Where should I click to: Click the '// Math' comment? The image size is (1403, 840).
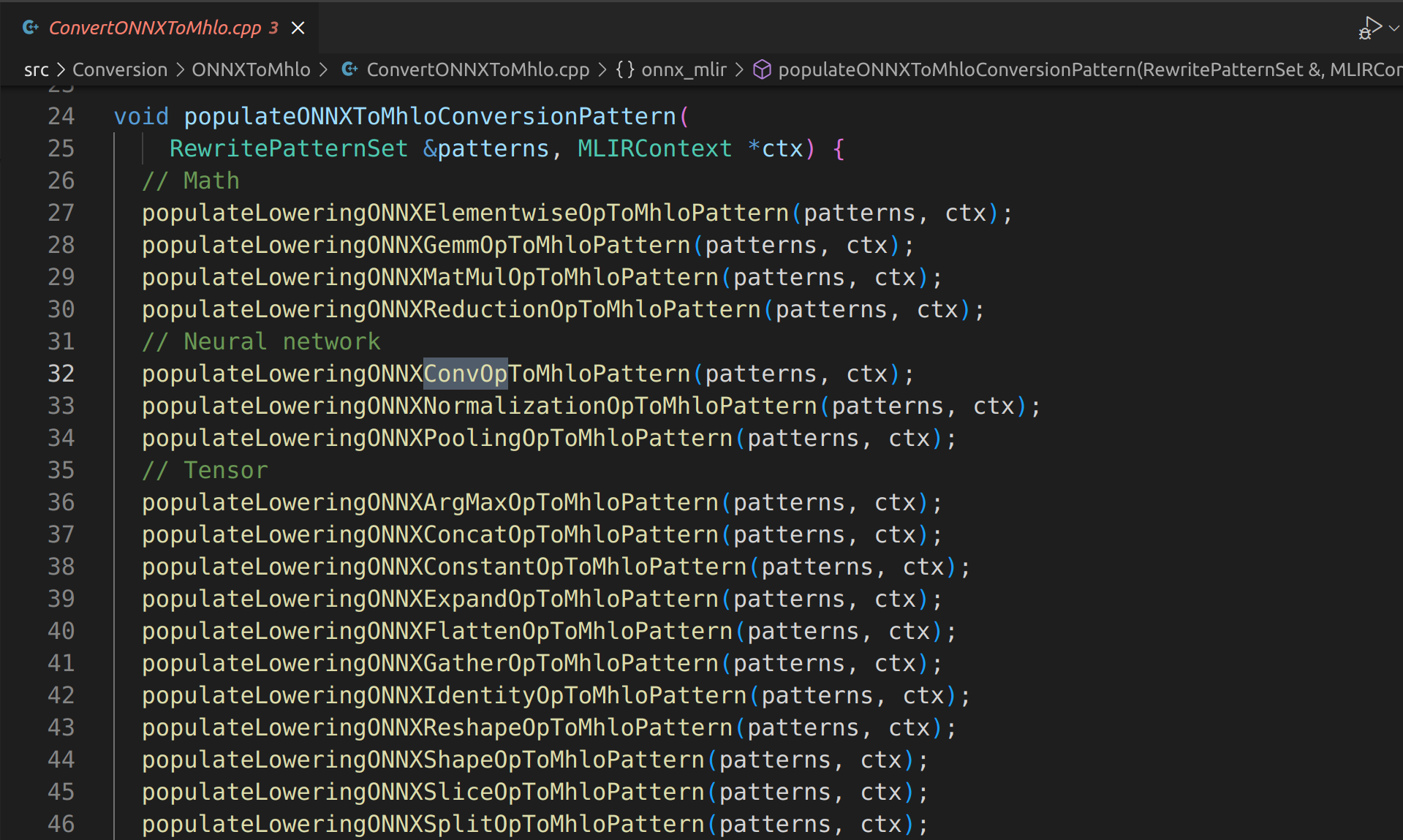coord(191,181)
